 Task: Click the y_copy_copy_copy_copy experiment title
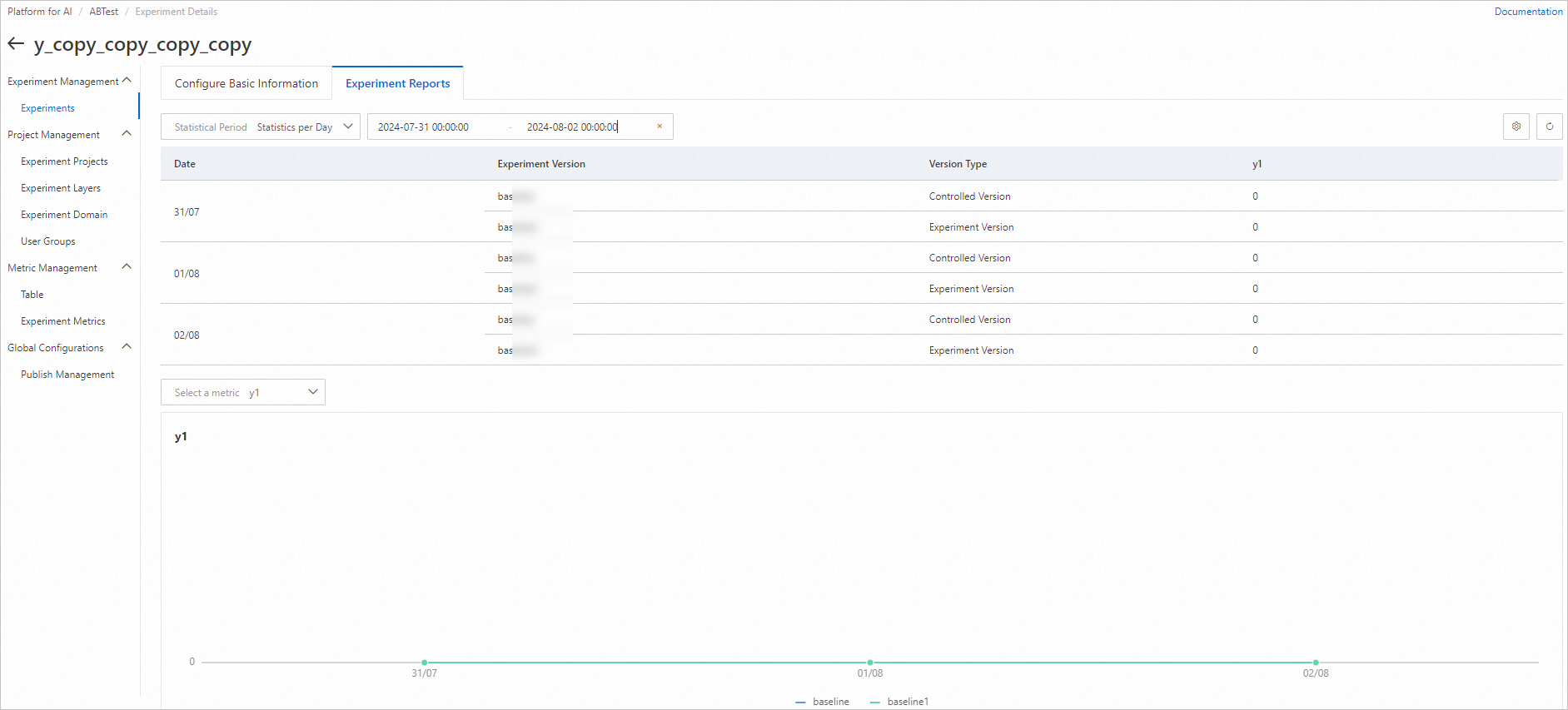point(142,45)
